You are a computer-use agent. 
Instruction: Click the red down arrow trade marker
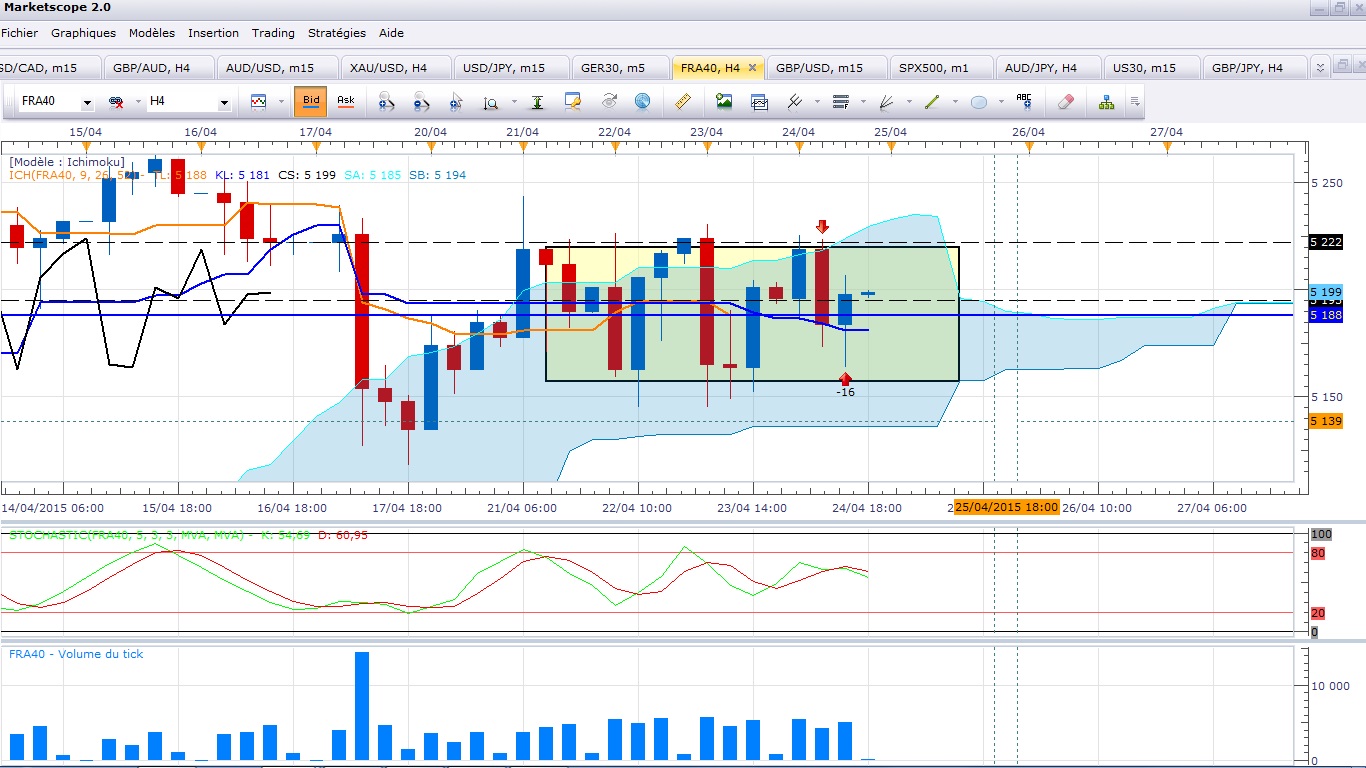pyautogui.click(x=822, y=227)
